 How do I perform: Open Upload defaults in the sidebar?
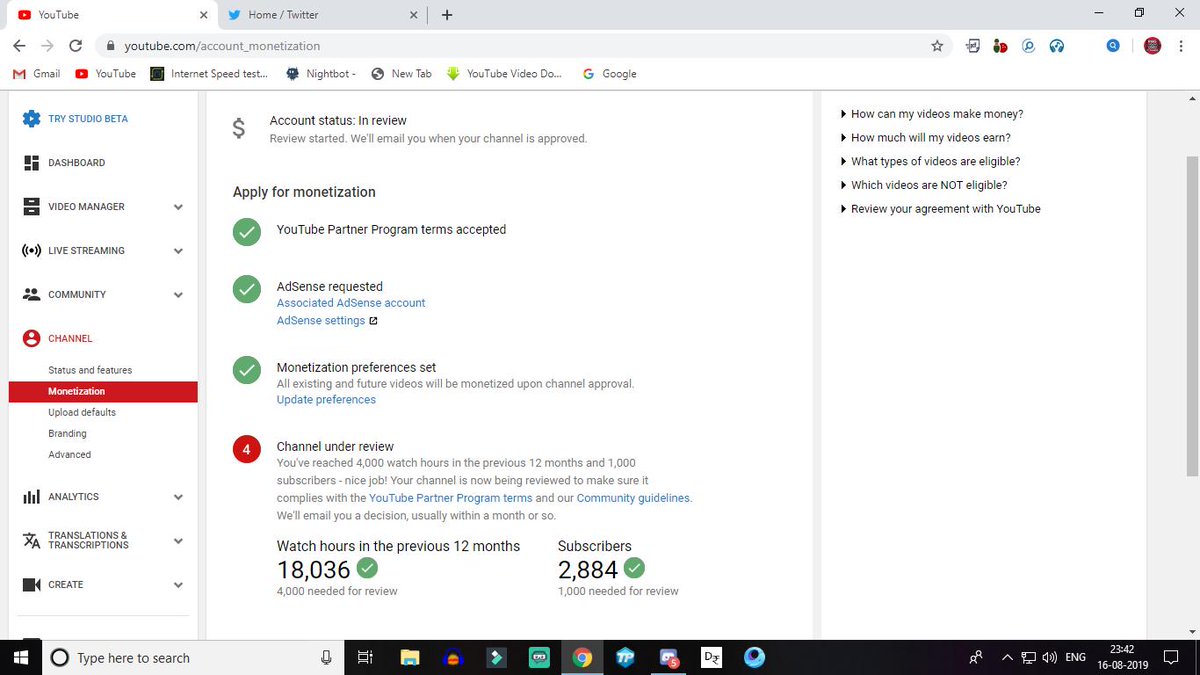pyautogui.click(x=82, y=412)
